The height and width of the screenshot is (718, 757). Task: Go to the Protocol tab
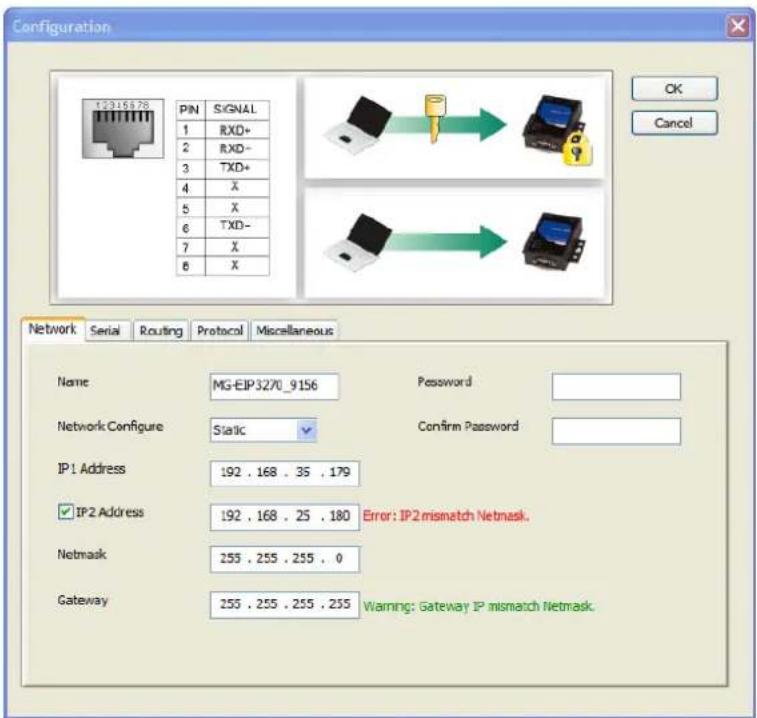click(x=220, y=331)
